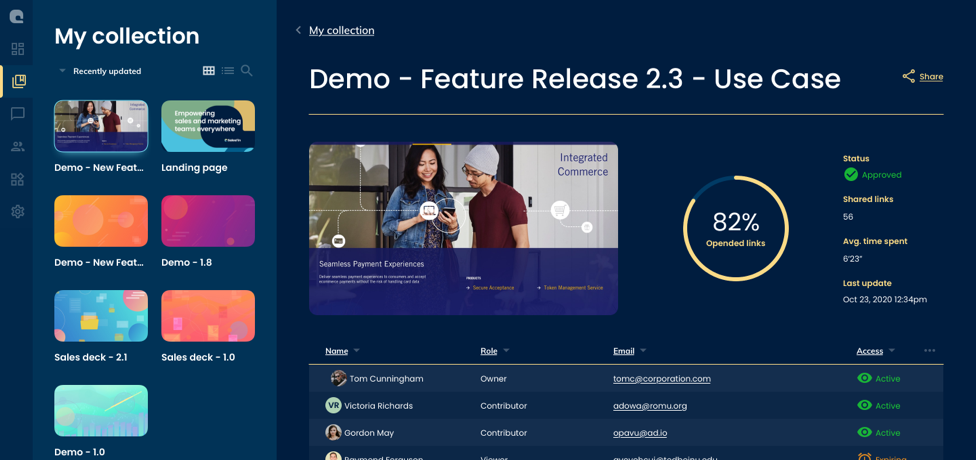Open the settings gear in sidebar
Viewport: 976px width, 460px height.
point(17,212)
